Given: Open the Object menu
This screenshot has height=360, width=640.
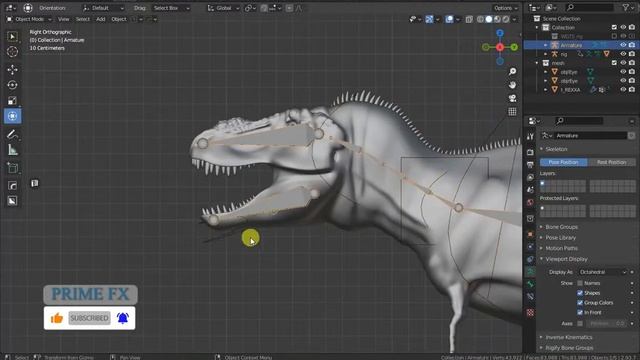Looking at the screenshot, I should click(x=119, y=19).
